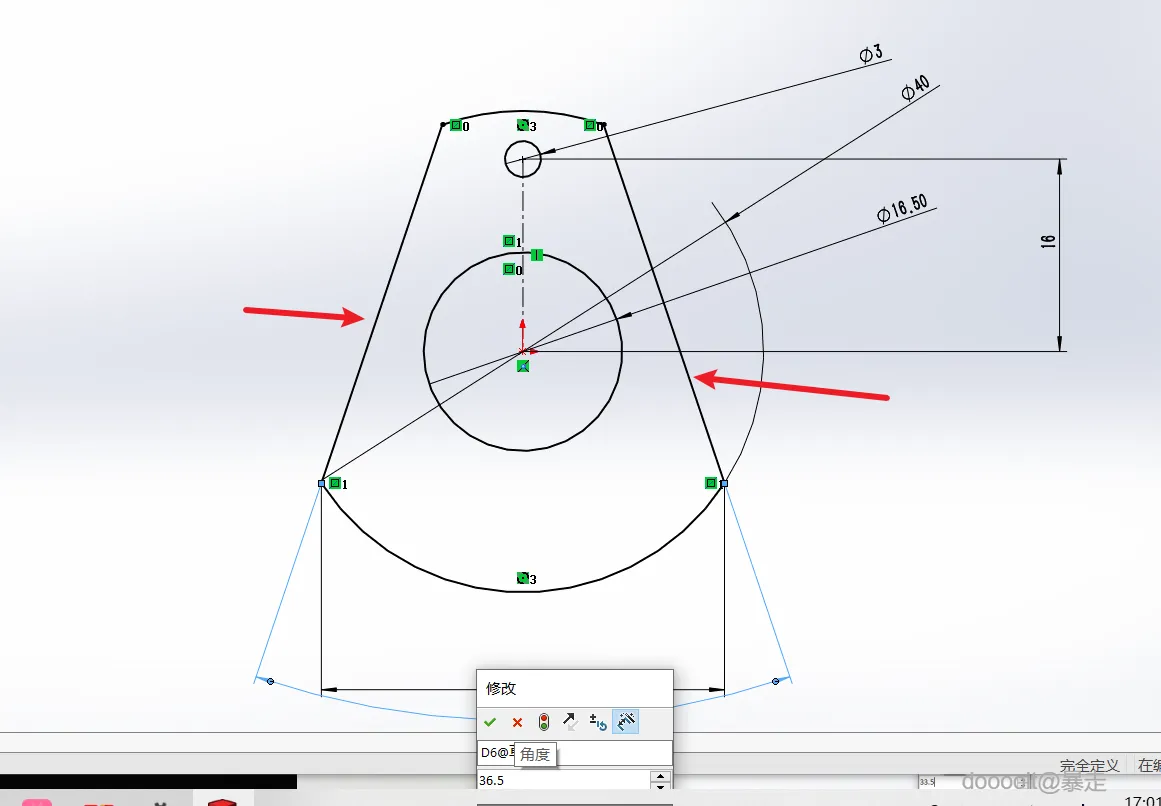Increase value with spin up arrow
This screenshot has width=1161, height=806.
click(660, 776)
